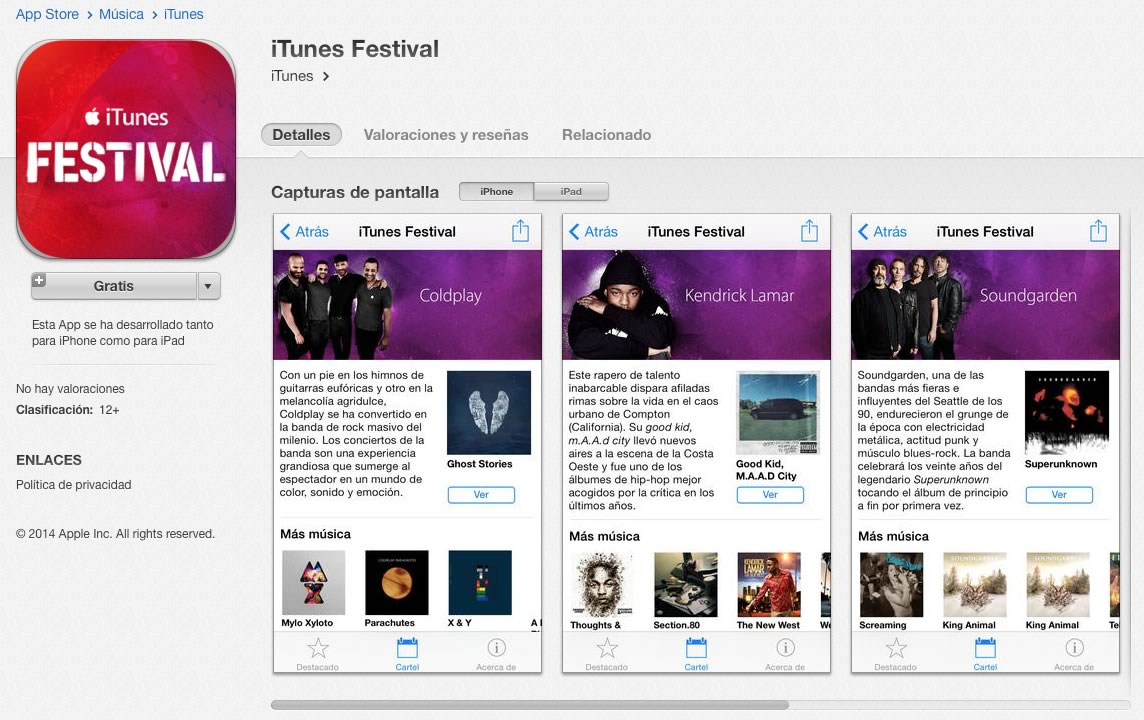1144x720 pixels.
Task: Tap Destacado star icon in Soundgarden screenshot
Action: [896, 648]
